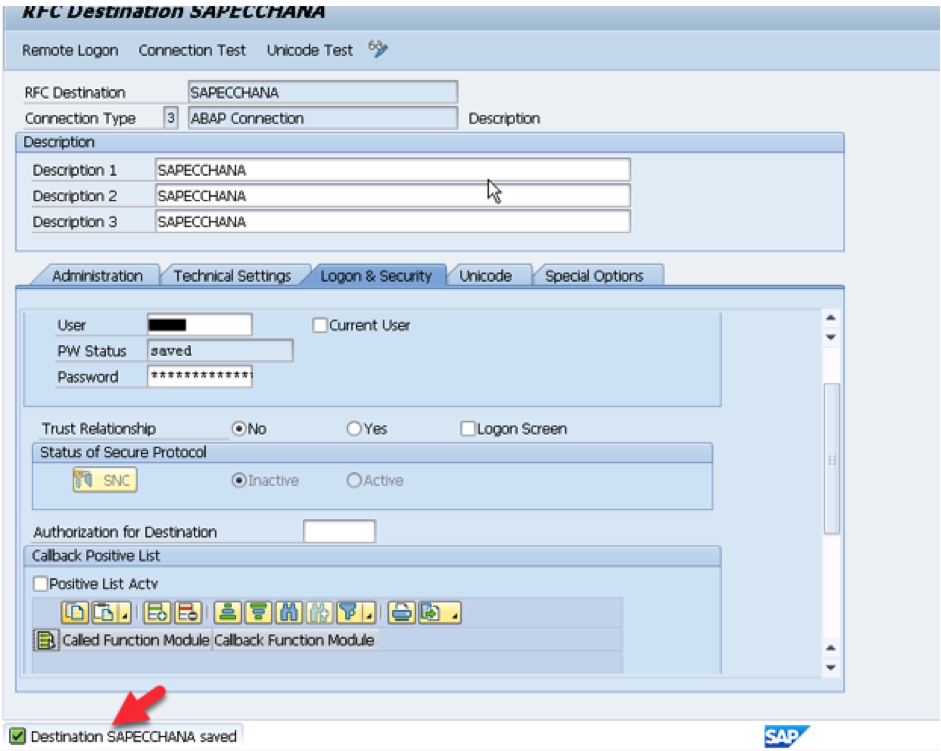Click the Delete Row icon in callback toolbar

[188, 612]
